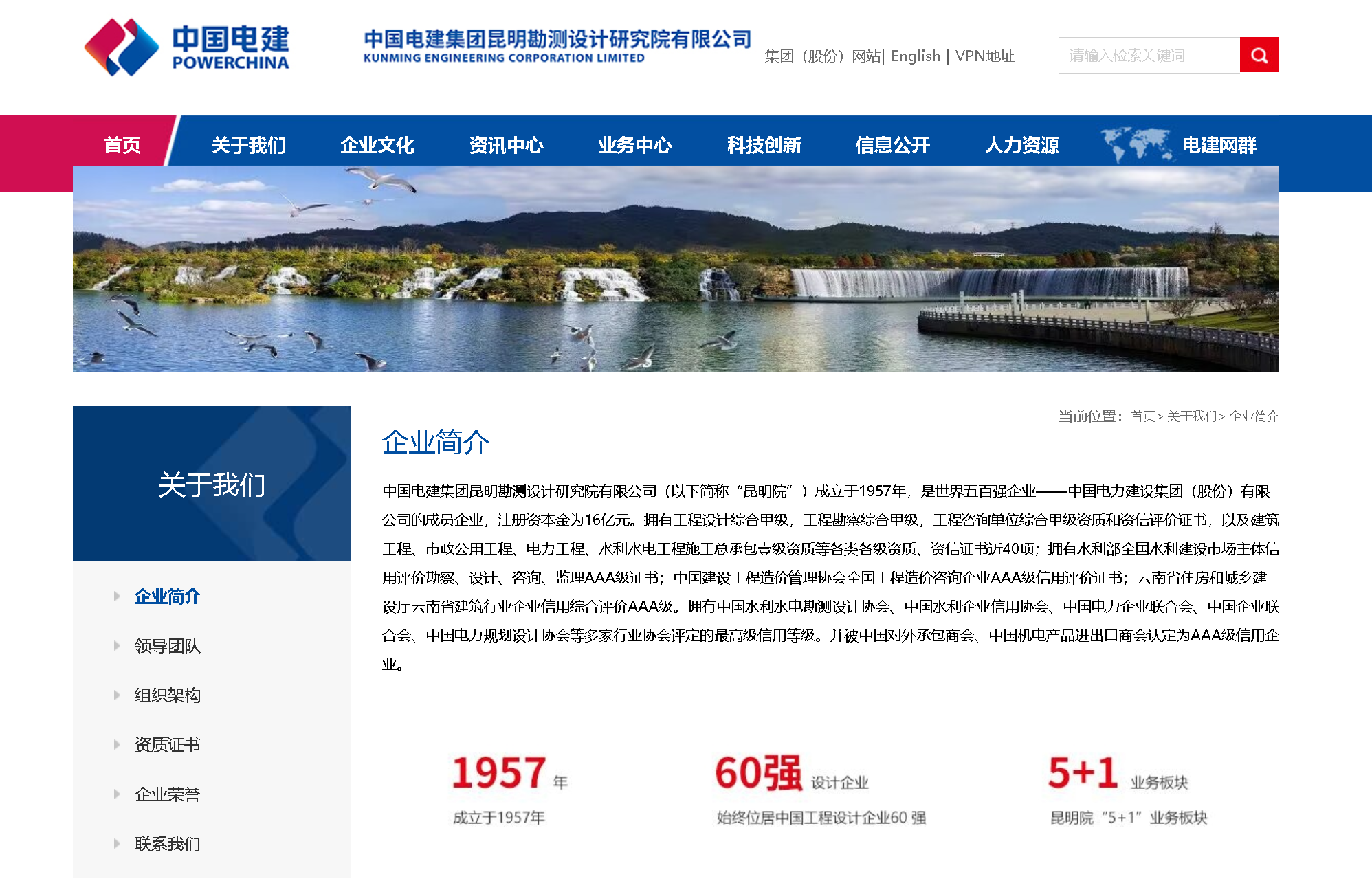This screenshot has height=881, width=1372.
Task: Select 企业荣誉 in the sidebar
Action: (x=168, y=794)
